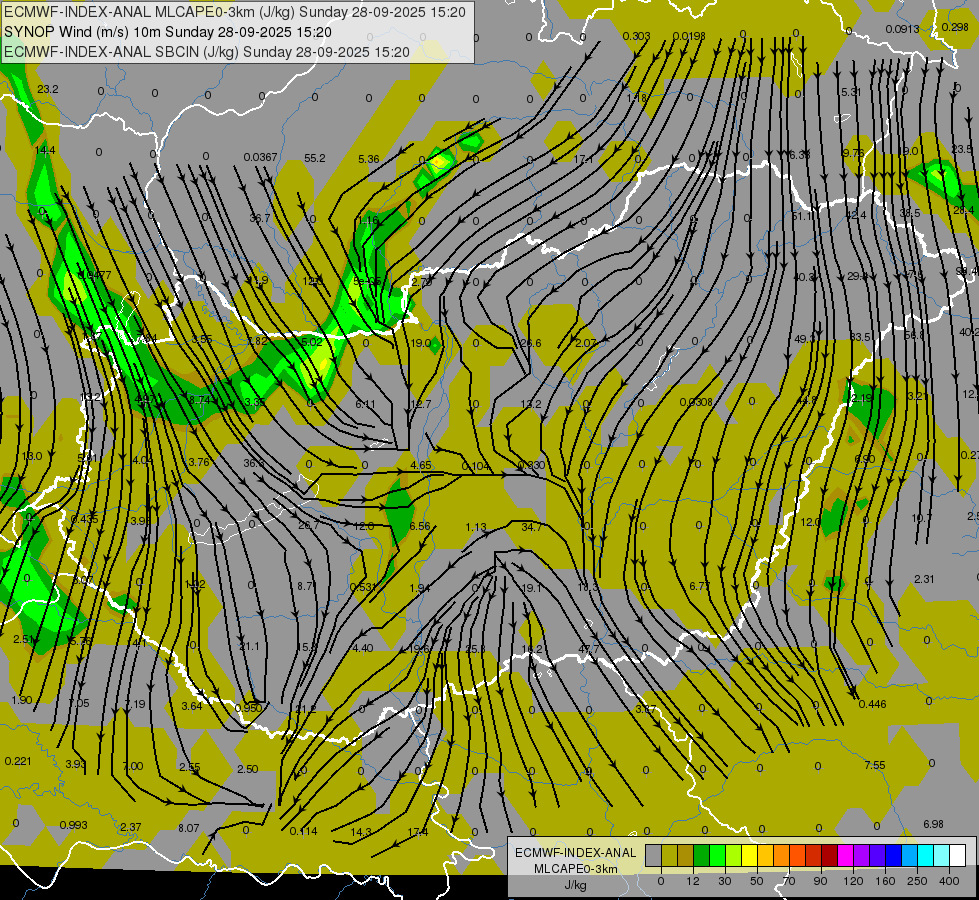
Task: Click the map value 14.3
Action: 361,831
